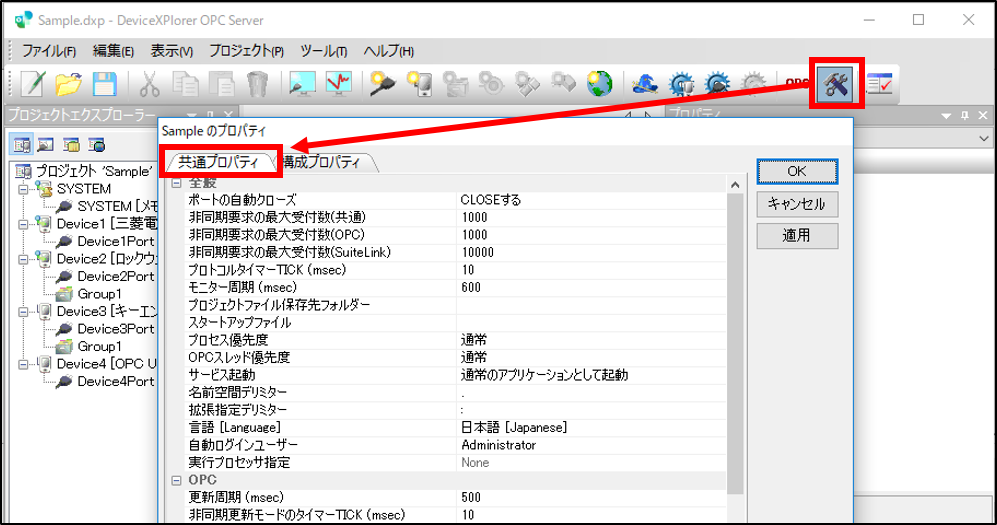Image resolution: width=997 pixels, height=525 pixels.
Task: Click the OK button
Action: coord(796,171)
